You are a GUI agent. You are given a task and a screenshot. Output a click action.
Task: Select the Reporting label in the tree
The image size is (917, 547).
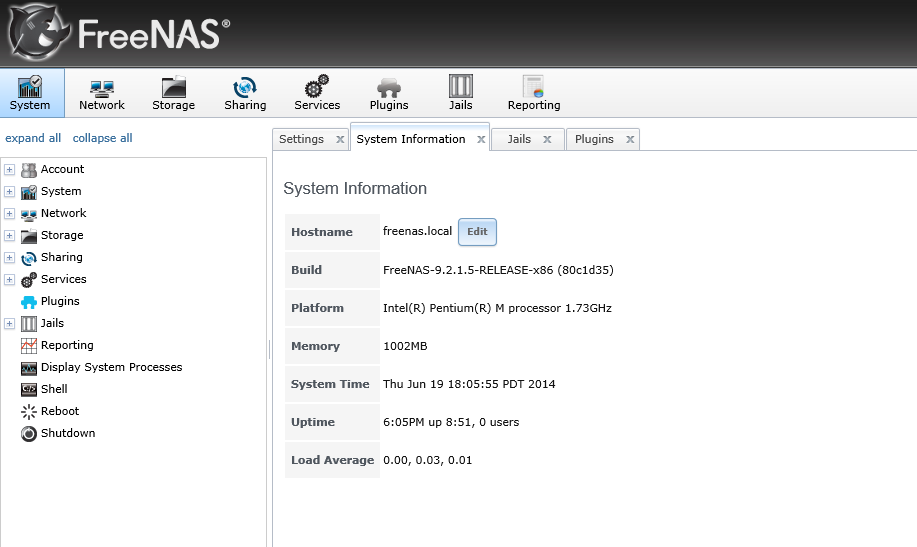[x=67, y=345]
